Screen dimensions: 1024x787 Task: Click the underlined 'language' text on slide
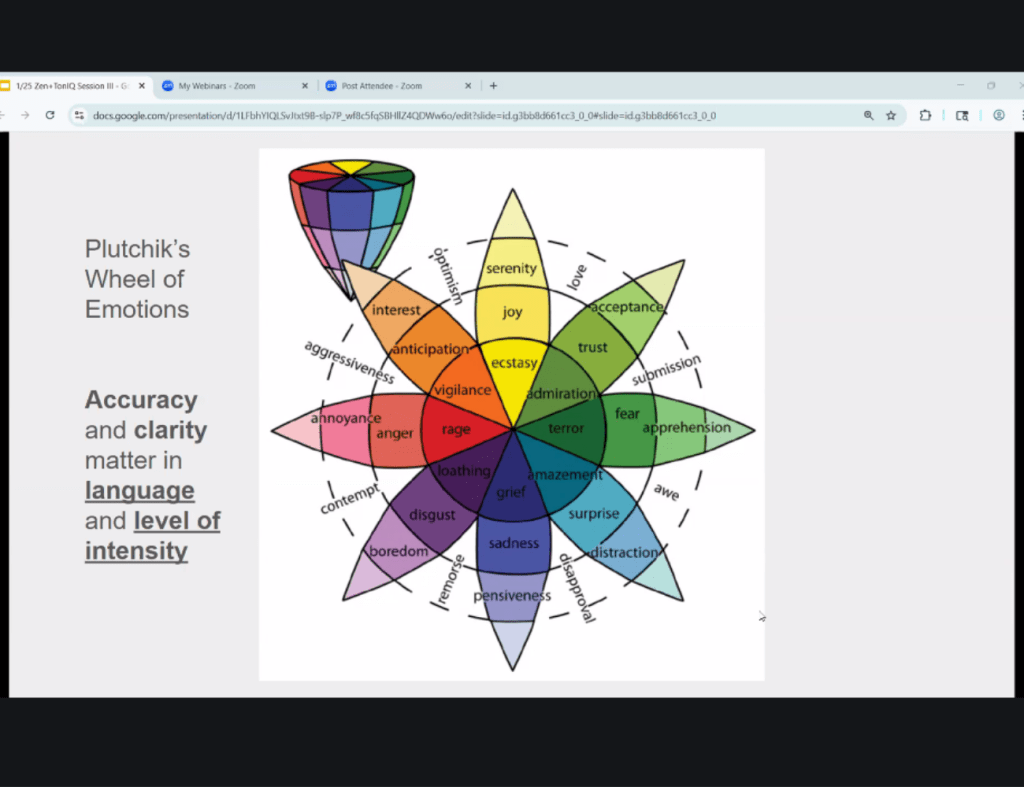pyautogui.click(x=139, y=491)
